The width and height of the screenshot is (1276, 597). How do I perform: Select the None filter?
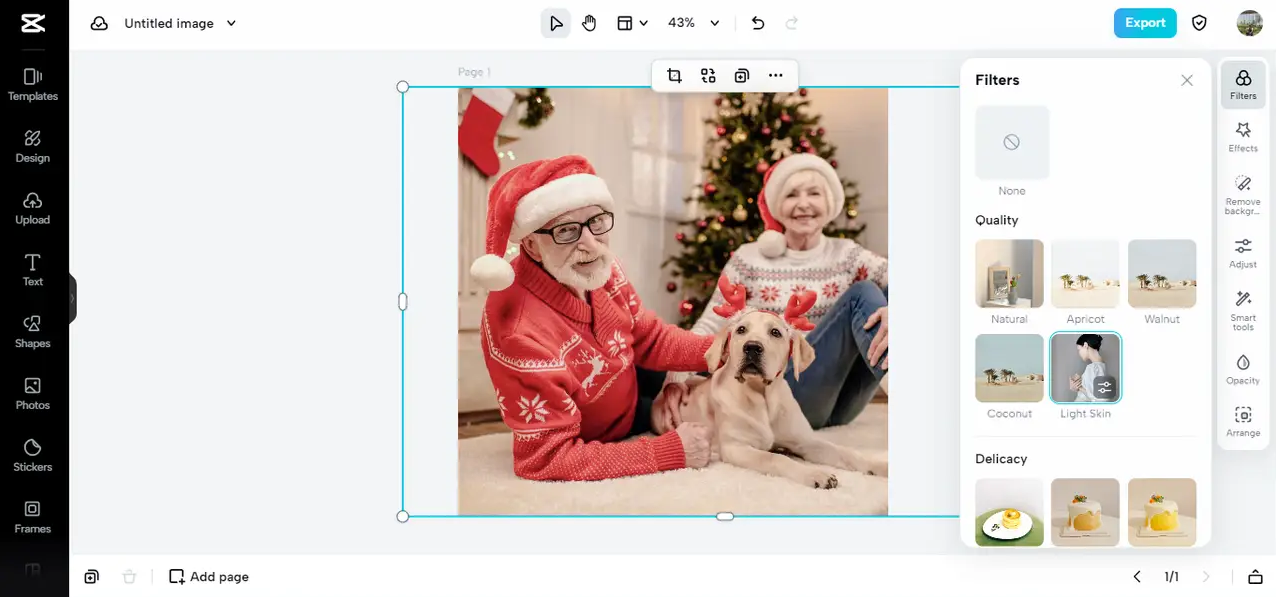point(1012,143)
